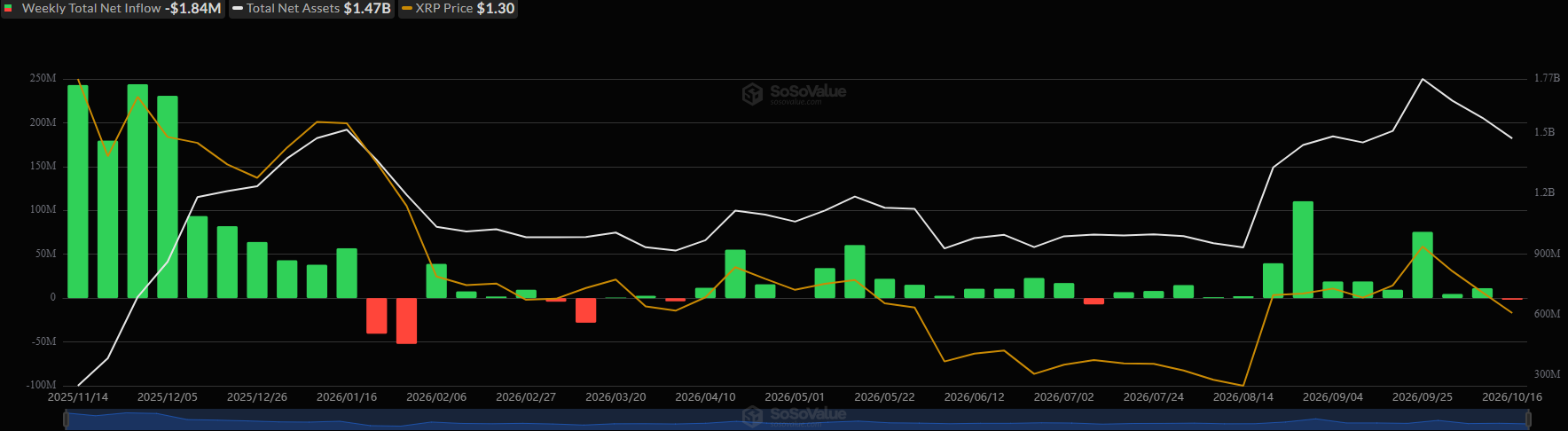Click the orange line's lowest point near 2026/08/14
The width and height of the screenshot is (1568, 431).
[x=1243, y=386]
